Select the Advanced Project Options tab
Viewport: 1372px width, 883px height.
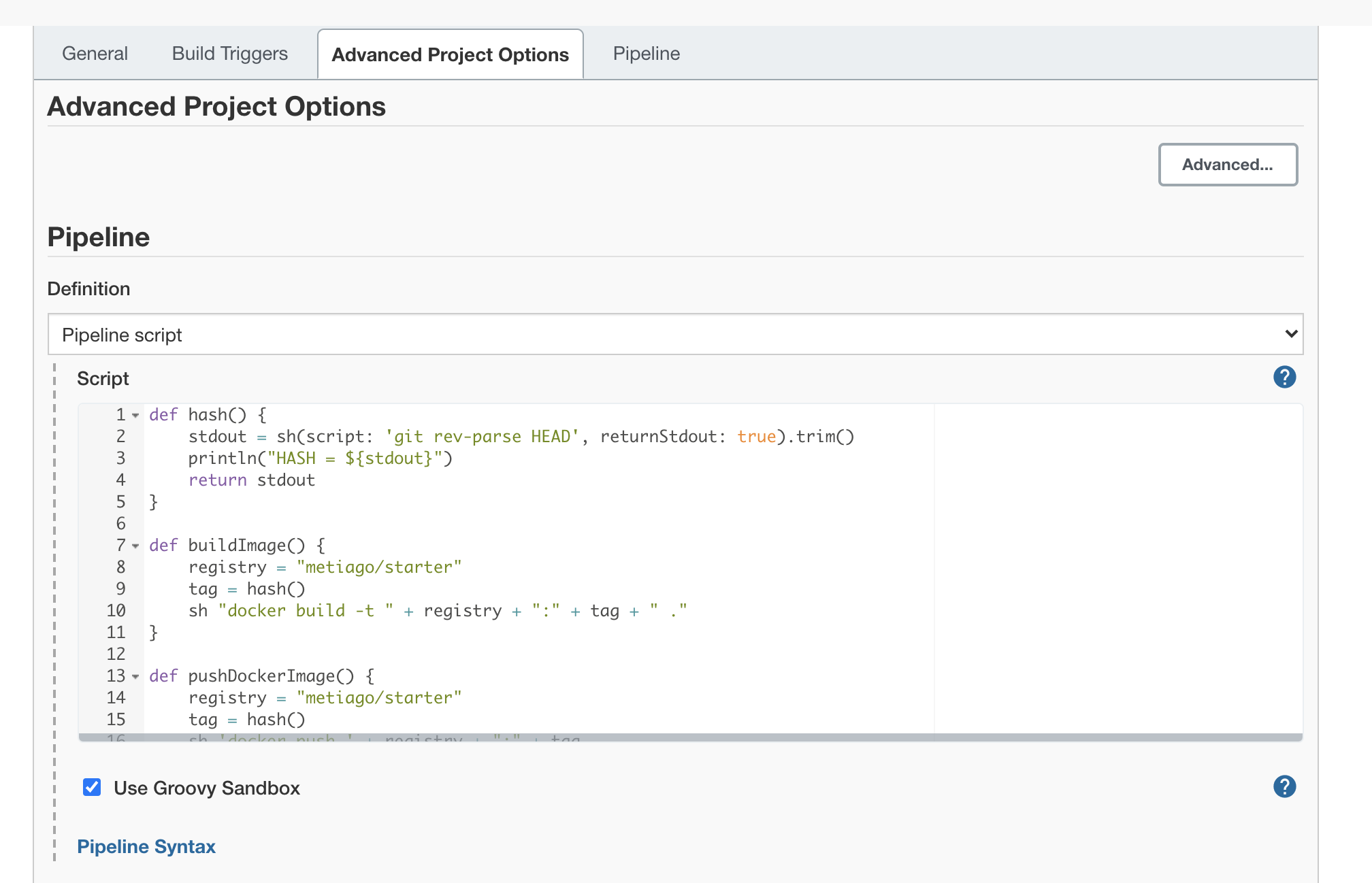pos(451,54)
